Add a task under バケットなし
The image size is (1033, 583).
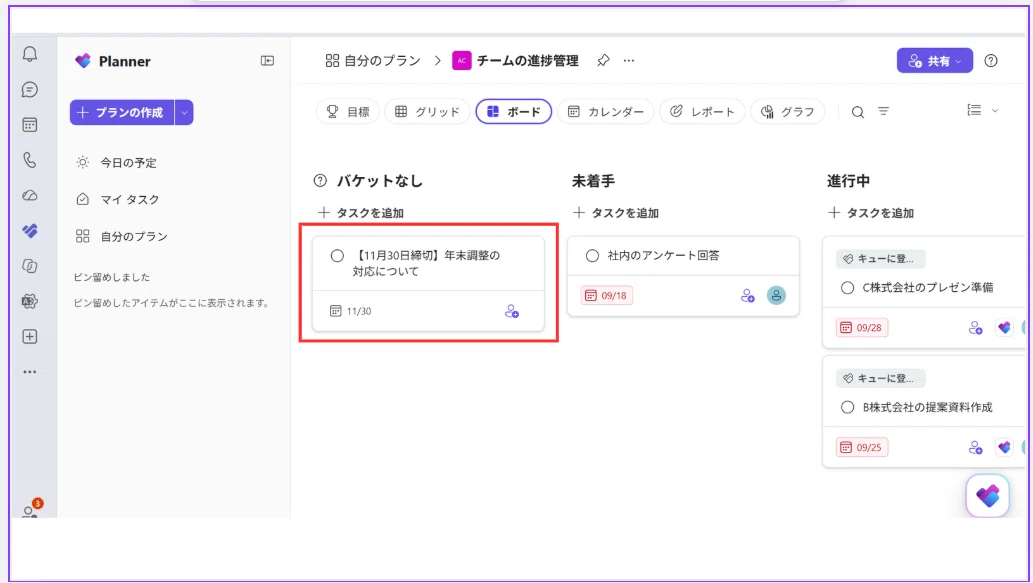tap(361, 213)
